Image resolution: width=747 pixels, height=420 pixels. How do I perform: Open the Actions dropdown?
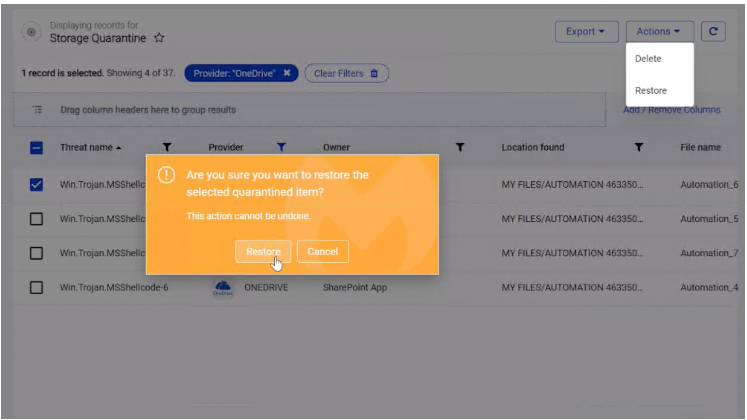click(658, 32)
